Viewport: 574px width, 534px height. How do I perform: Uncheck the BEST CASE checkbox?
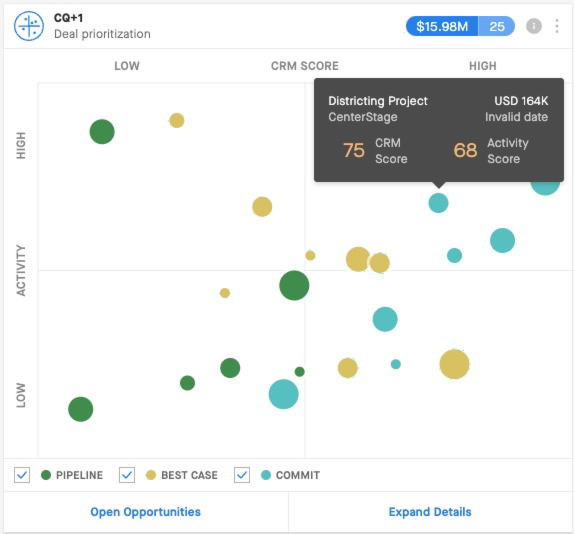127,475
